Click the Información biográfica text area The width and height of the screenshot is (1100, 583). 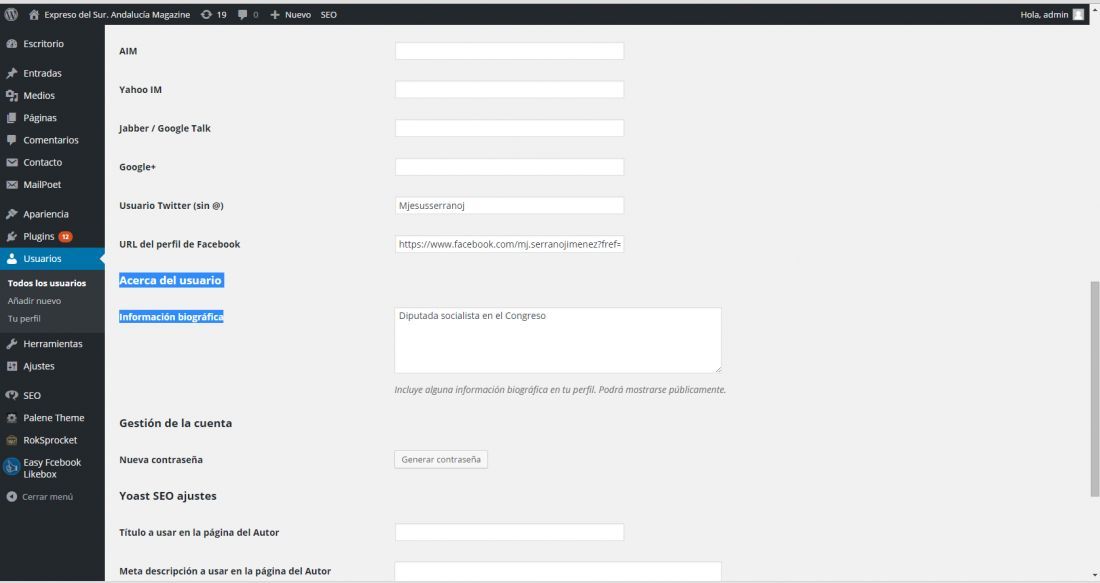[558, 340]
